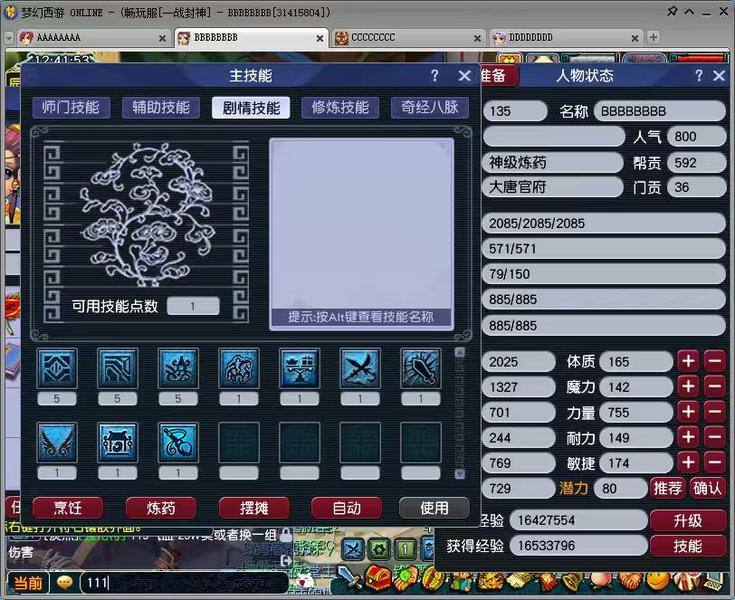This screenshot has width=735, height=600.
Task: Increase 体质 with the plus button
Action: (688, 361)
